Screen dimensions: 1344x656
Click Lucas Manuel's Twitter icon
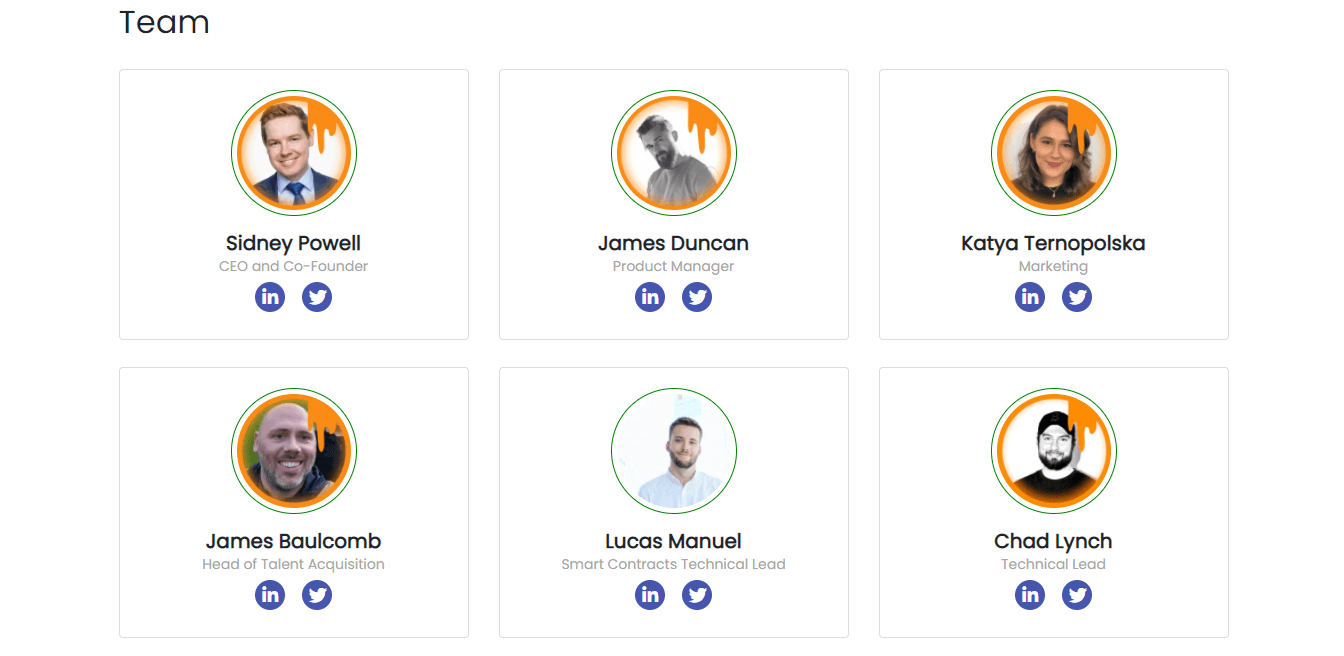pyautogui.click(x=697, y=595)
